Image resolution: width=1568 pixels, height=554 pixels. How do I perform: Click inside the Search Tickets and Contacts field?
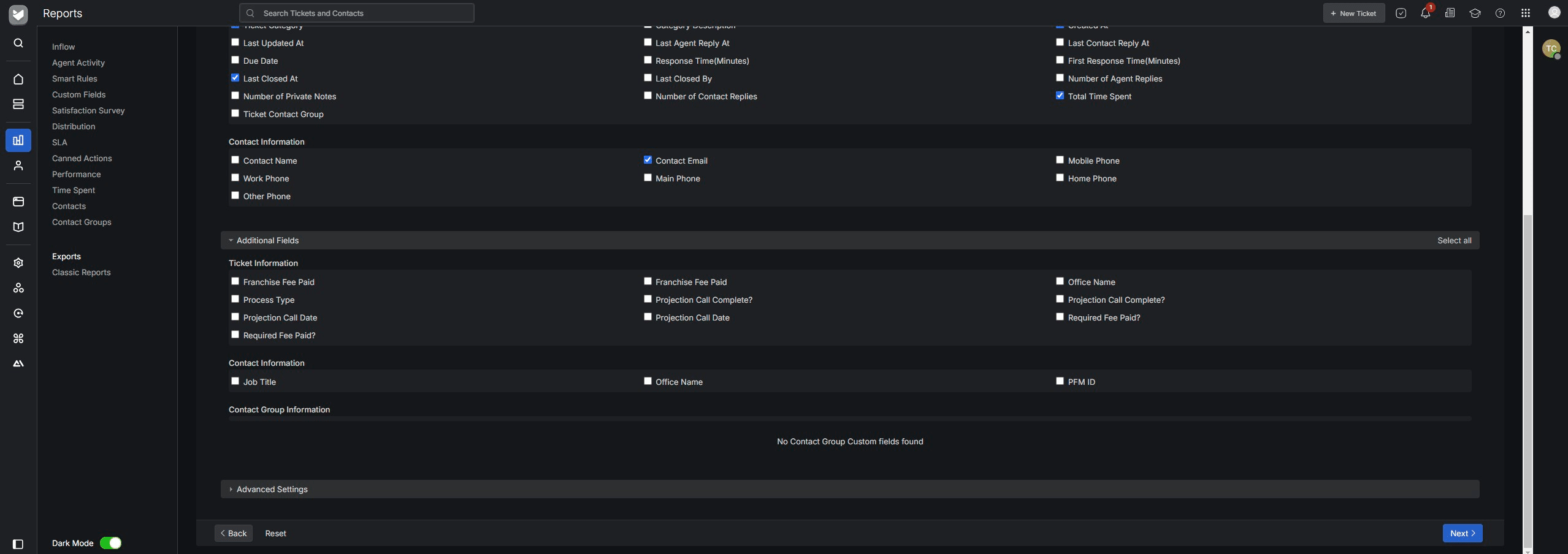354,12
